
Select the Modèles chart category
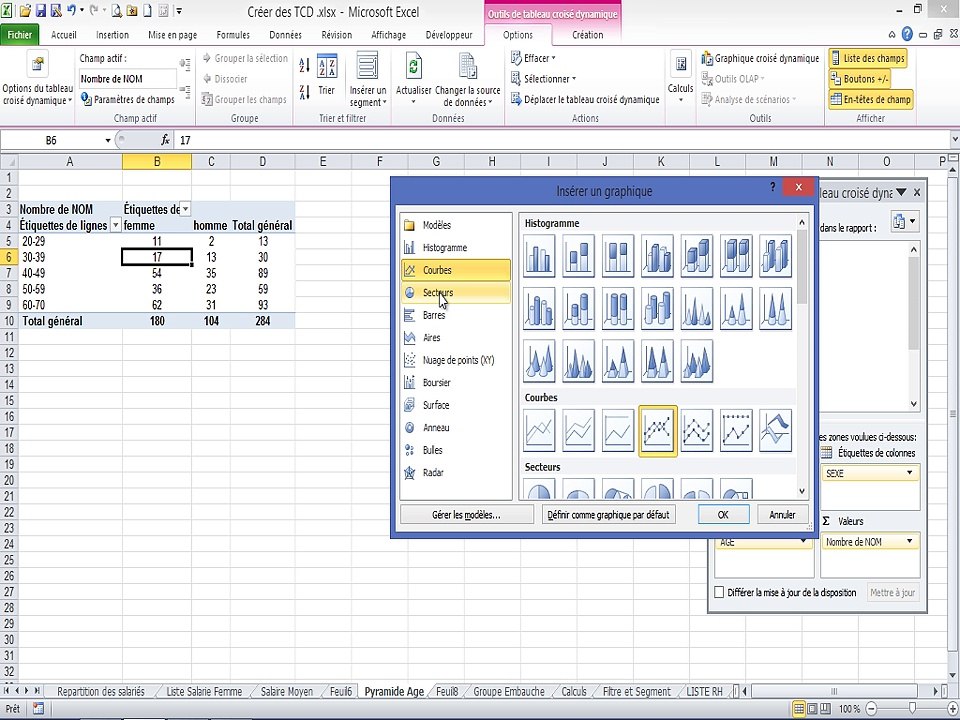[456, 225]
